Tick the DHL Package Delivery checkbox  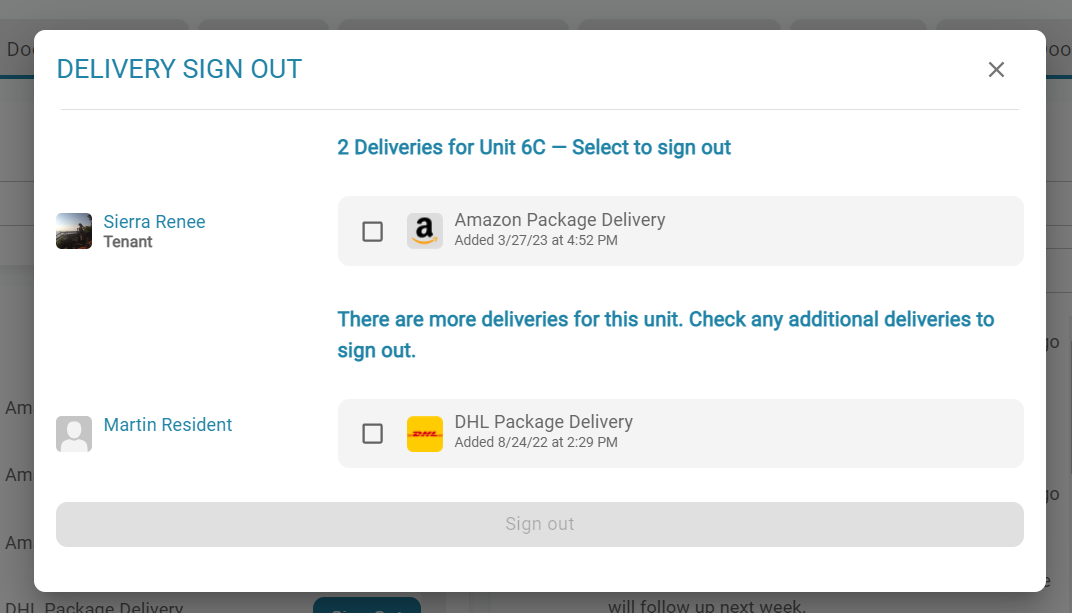coord(372,434)
